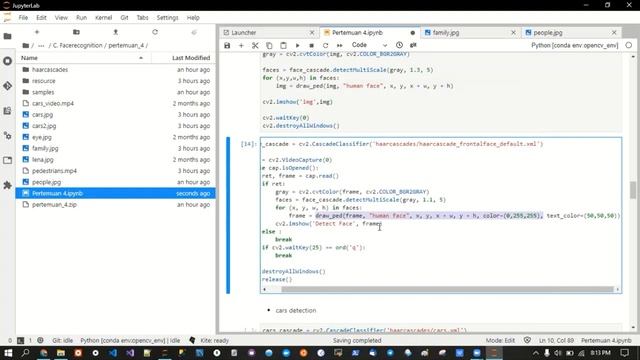Upload files to the file browser

pos(116,32)
